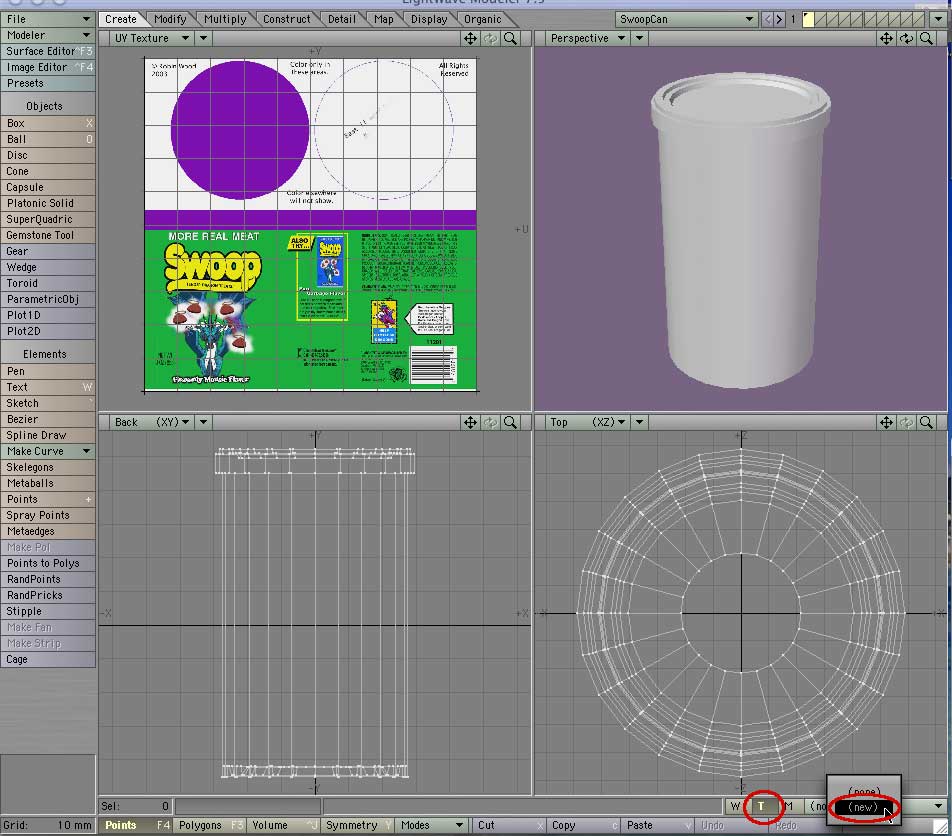Click the Top viewport rotate icon
Viewport: 952px width, 836px height.
coord(906,422)
